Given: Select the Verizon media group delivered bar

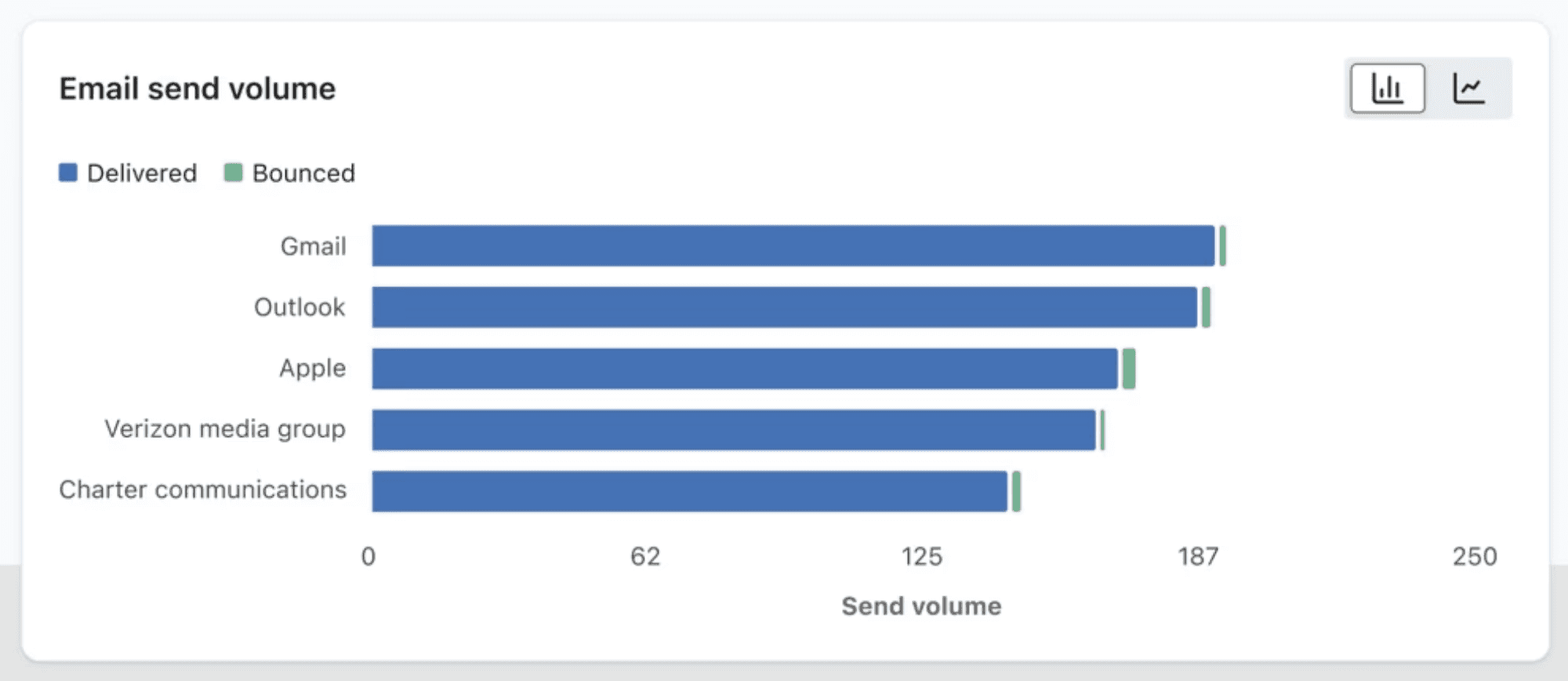Looking at the screenshot, I should [x=734, y=429].
